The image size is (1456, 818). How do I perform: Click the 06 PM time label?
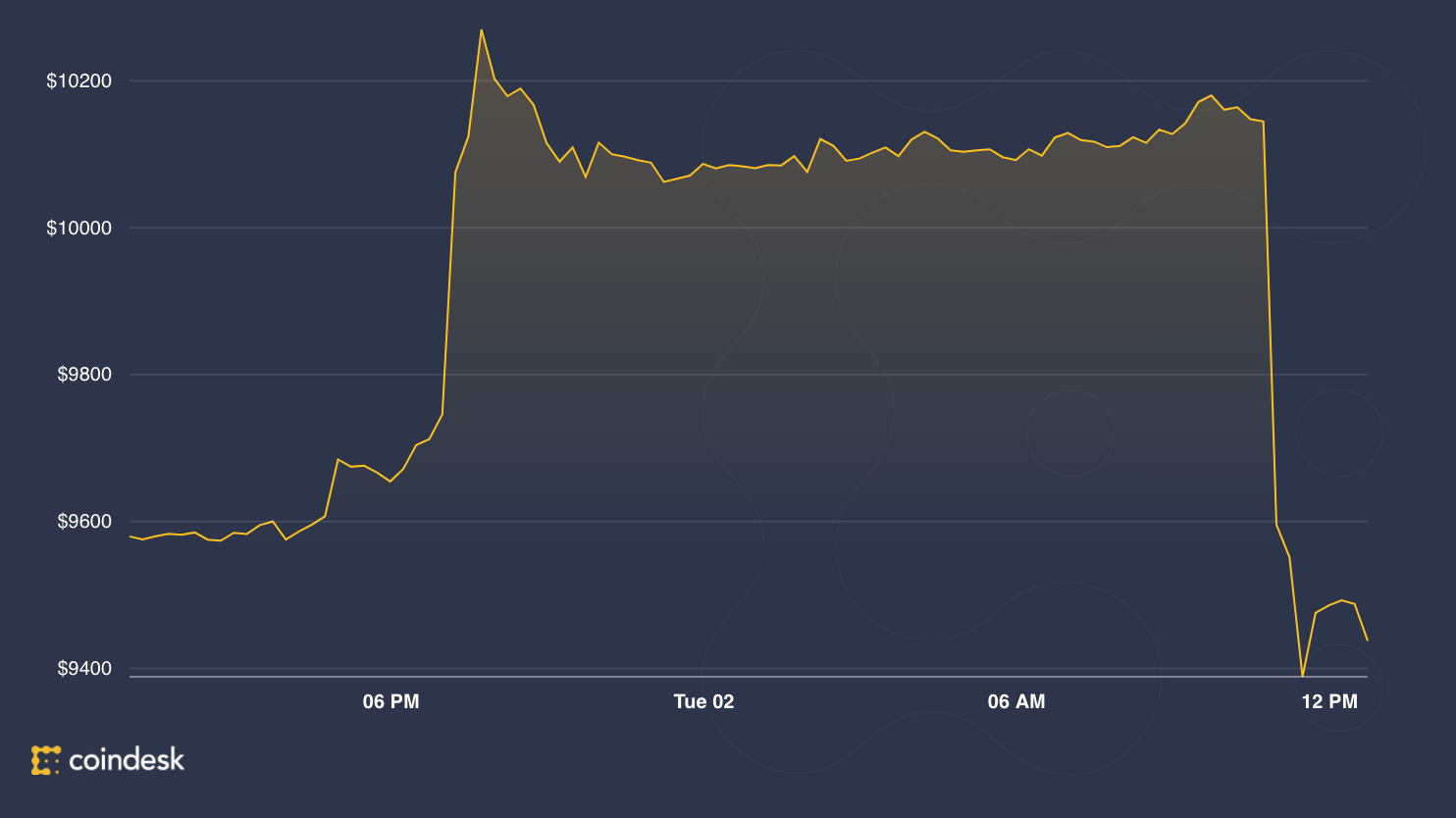click(390, 701)
